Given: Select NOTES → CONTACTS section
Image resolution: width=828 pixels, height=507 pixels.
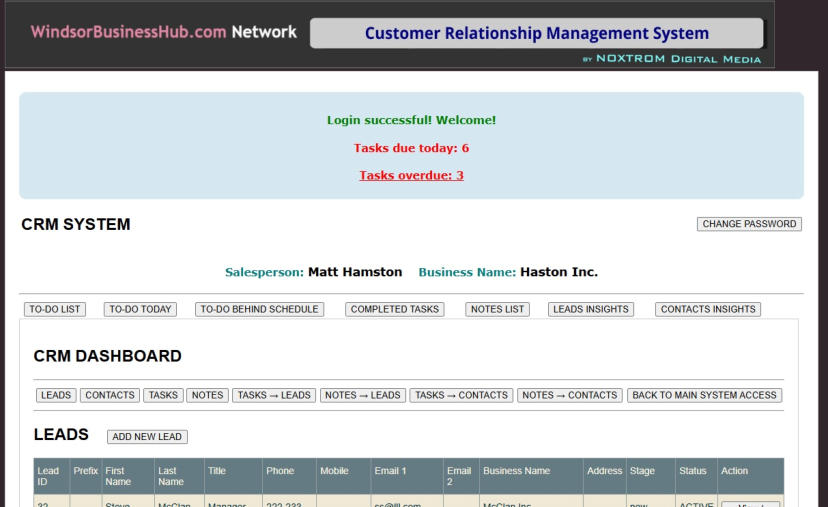Looking at the screenshot, I should (570, 395).
